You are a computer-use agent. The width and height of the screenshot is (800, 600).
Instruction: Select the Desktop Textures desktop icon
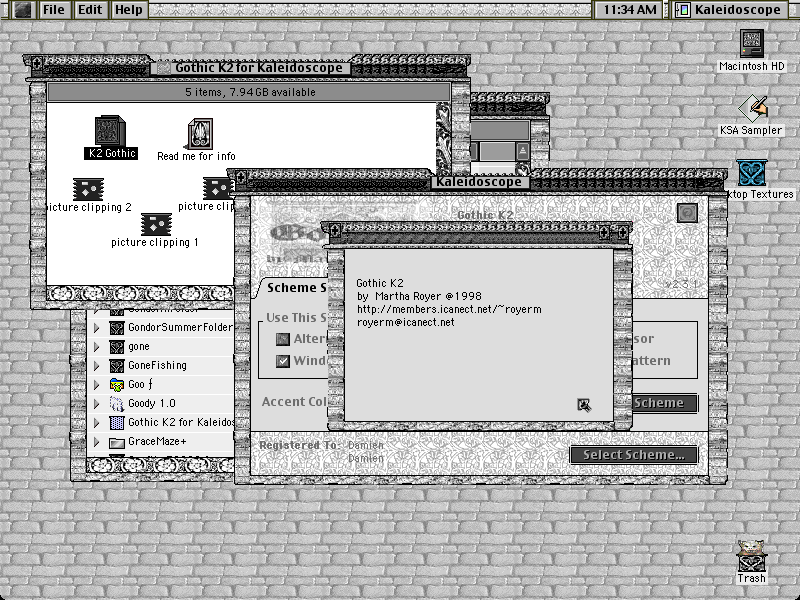pos(752,173)
